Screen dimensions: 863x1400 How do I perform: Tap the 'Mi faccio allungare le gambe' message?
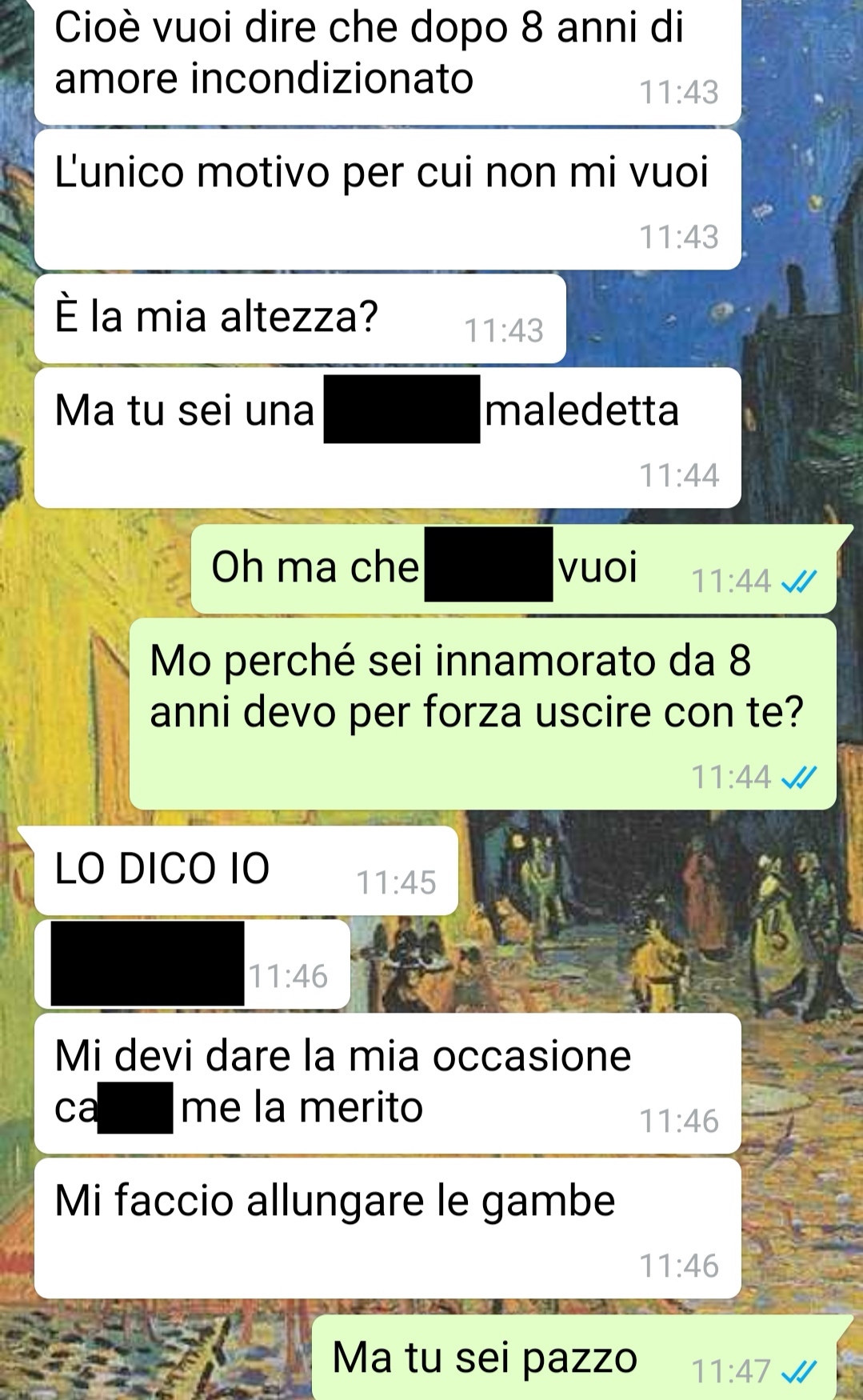point(388,1229)
